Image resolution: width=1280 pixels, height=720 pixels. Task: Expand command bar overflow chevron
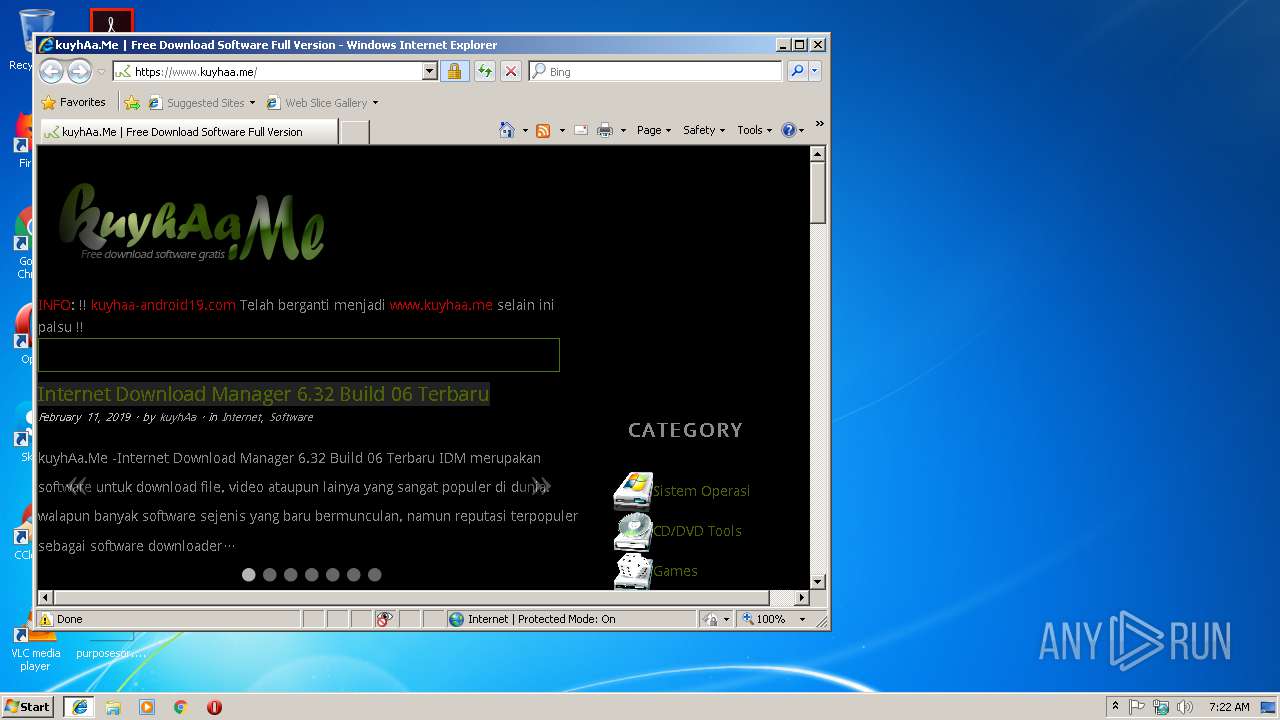(819, 124)
